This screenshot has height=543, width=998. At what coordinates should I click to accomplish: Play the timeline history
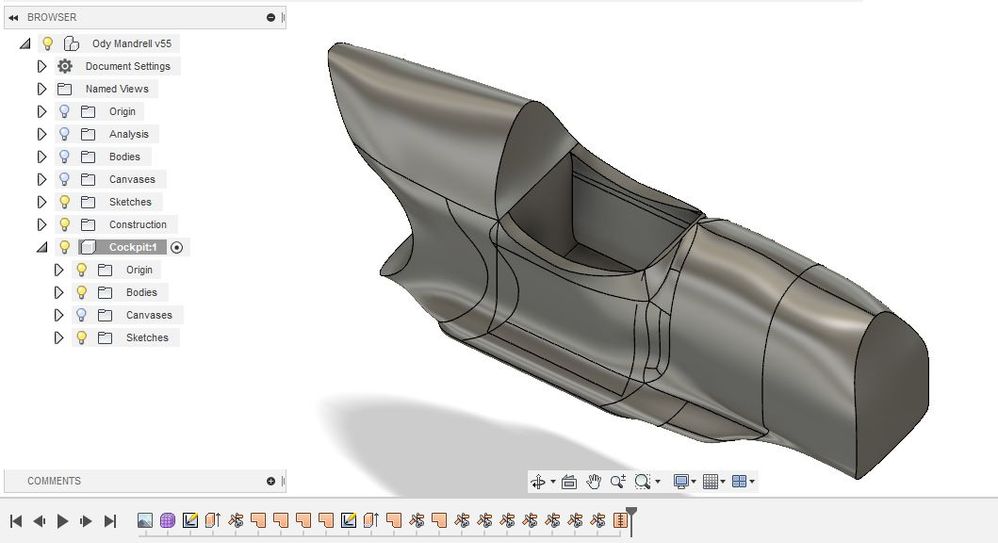[62, 521]
